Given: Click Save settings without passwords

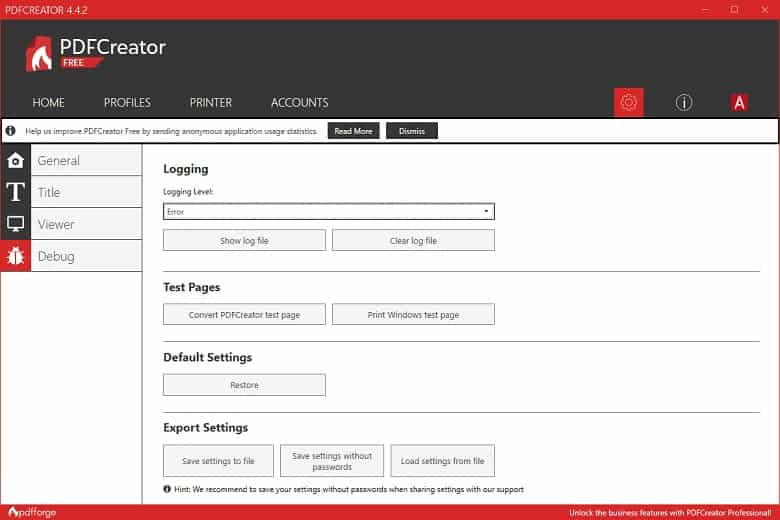Looking at the screenshot, I should point(332,461).
